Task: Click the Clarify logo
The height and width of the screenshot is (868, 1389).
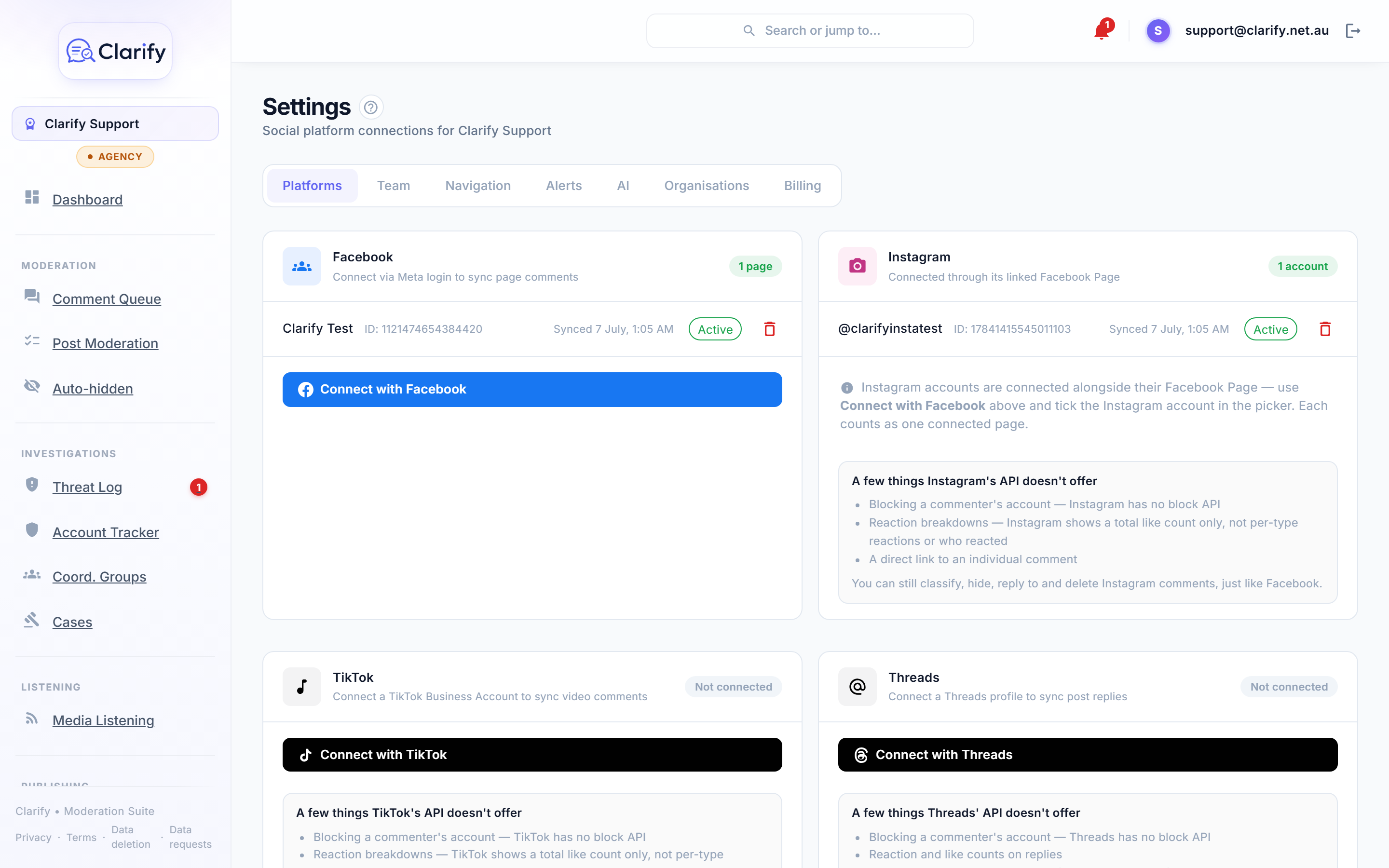Action: coord(115,52)
